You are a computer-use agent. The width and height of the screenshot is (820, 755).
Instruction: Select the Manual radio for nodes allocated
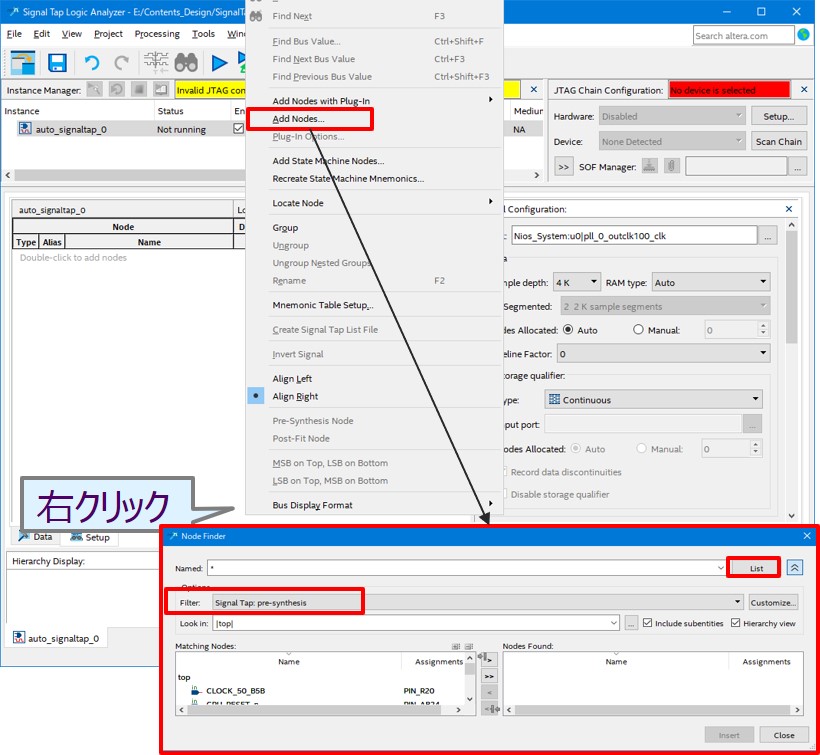pyautogui.click(x=638, y=330)
